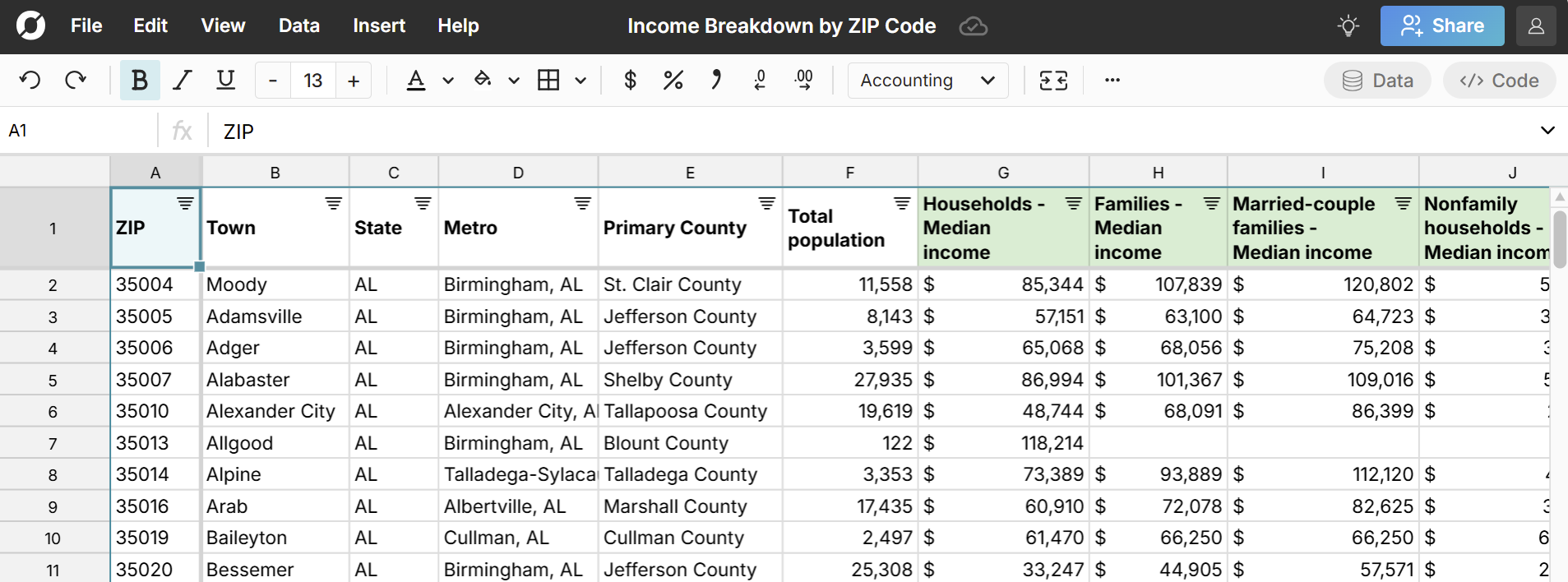
Task: Open the borders grid icon
Action: click(548, 81)
